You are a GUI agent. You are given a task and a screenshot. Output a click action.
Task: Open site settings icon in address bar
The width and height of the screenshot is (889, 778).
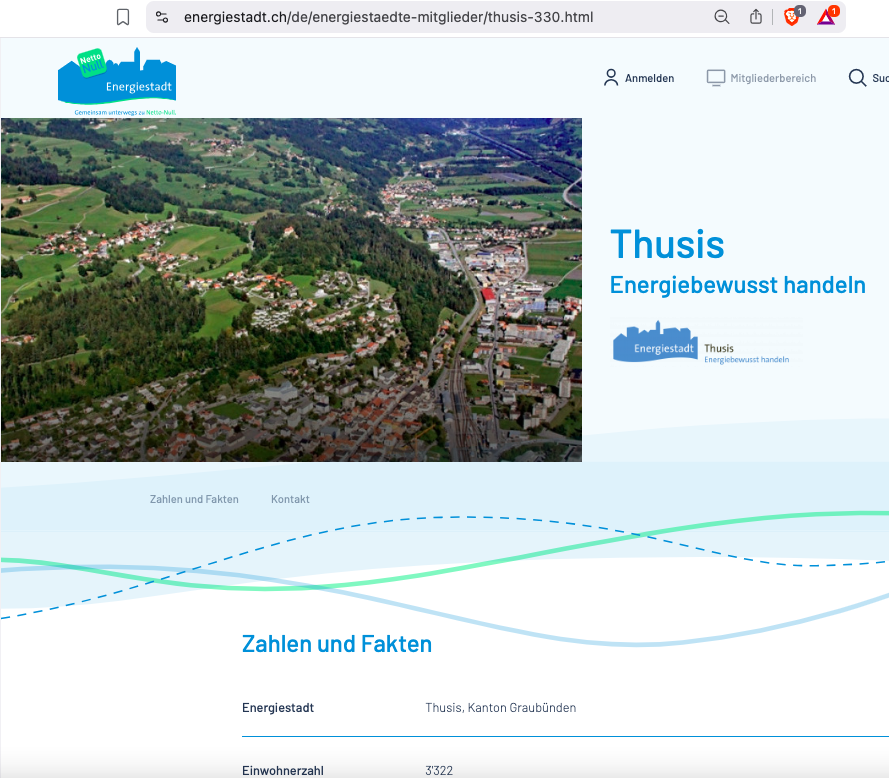point(163,17)
